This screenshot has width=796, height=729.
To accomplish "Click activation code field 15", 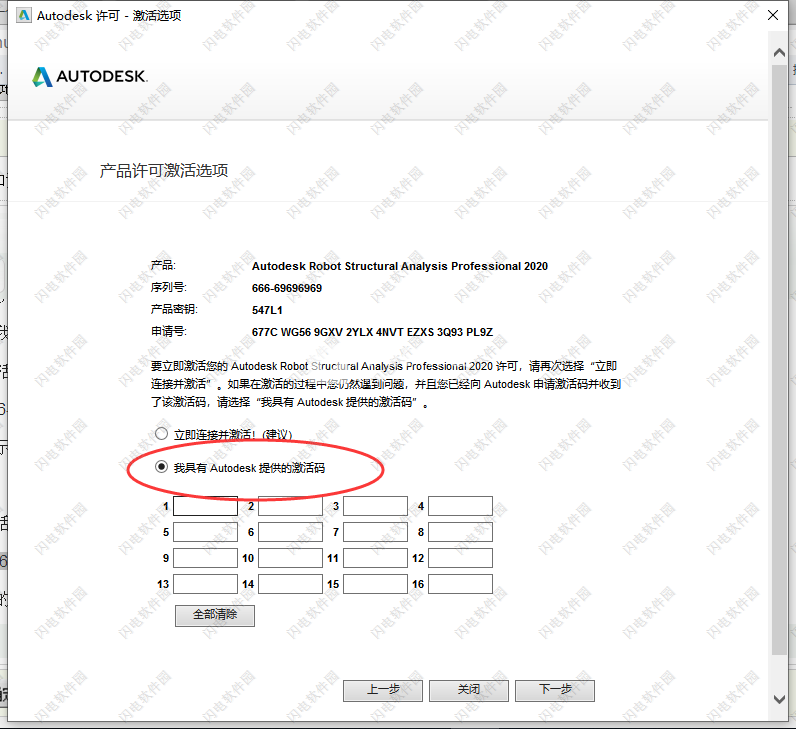I will [375, 584].
